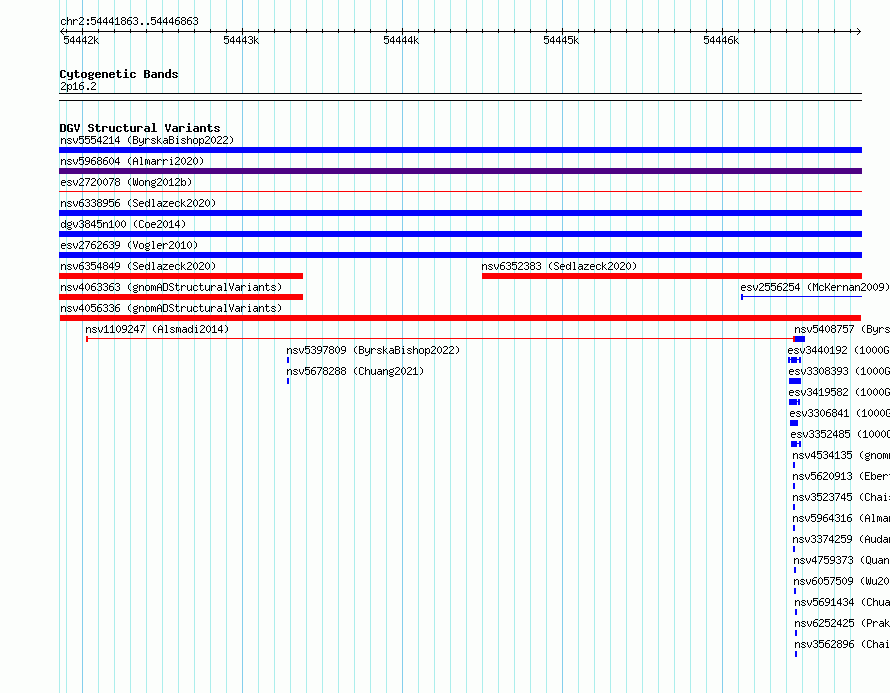
Task: Open esv2720078 (Wong2012b) variant label
Action: [x=126, y=182]
